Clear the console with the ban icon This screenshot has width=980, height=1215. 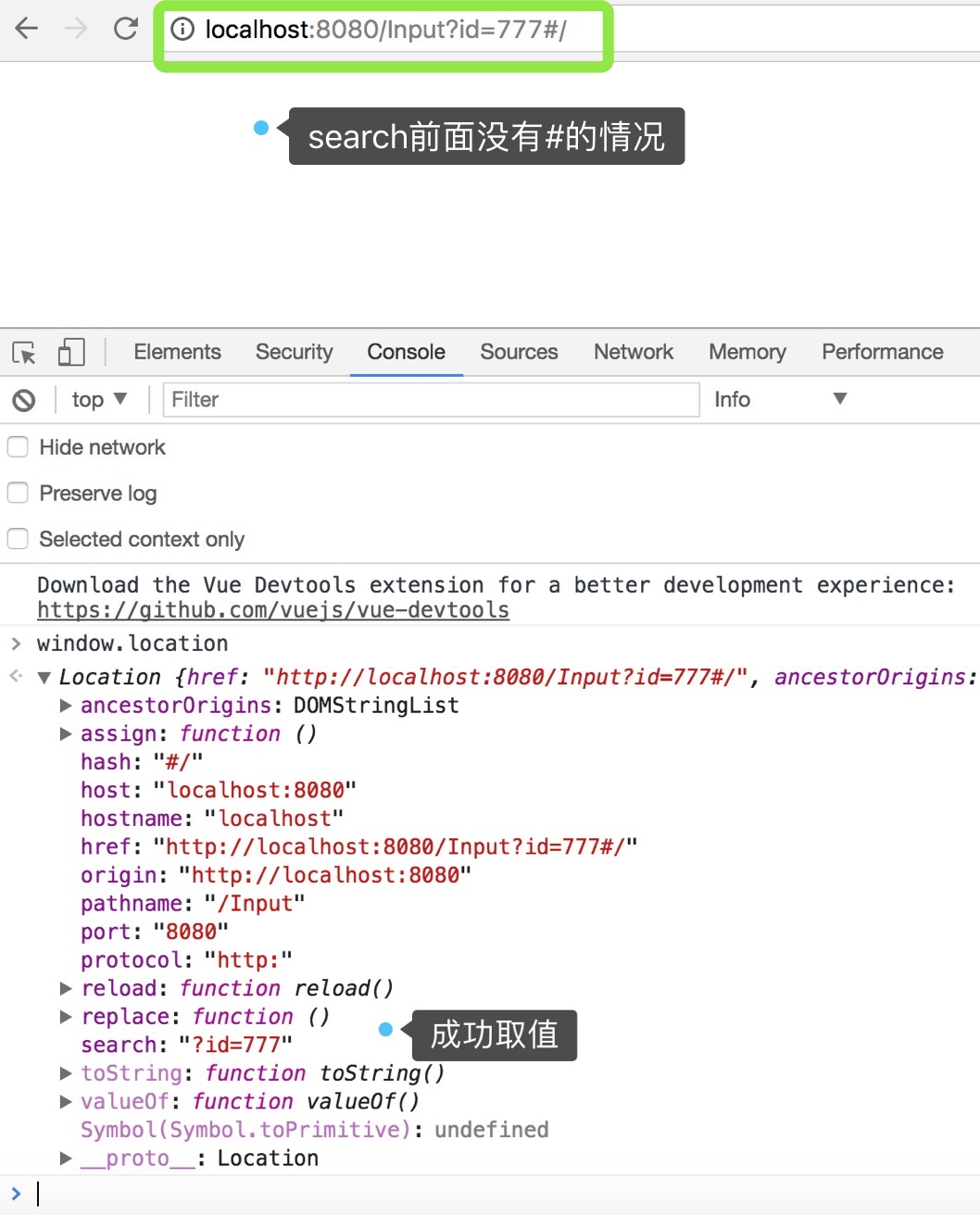pyautogui.click(x=24, y=400)
